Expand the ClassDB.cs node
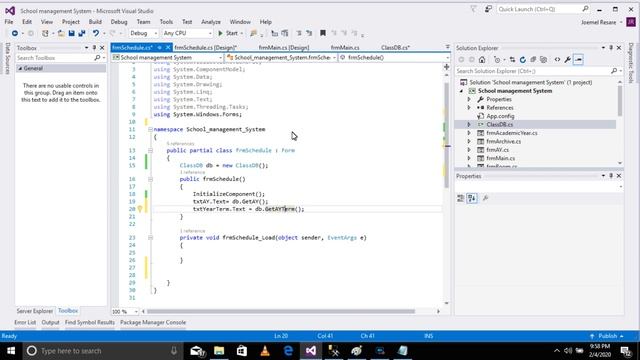This screenshot has width=640, height=360. (x=469, y=124)
